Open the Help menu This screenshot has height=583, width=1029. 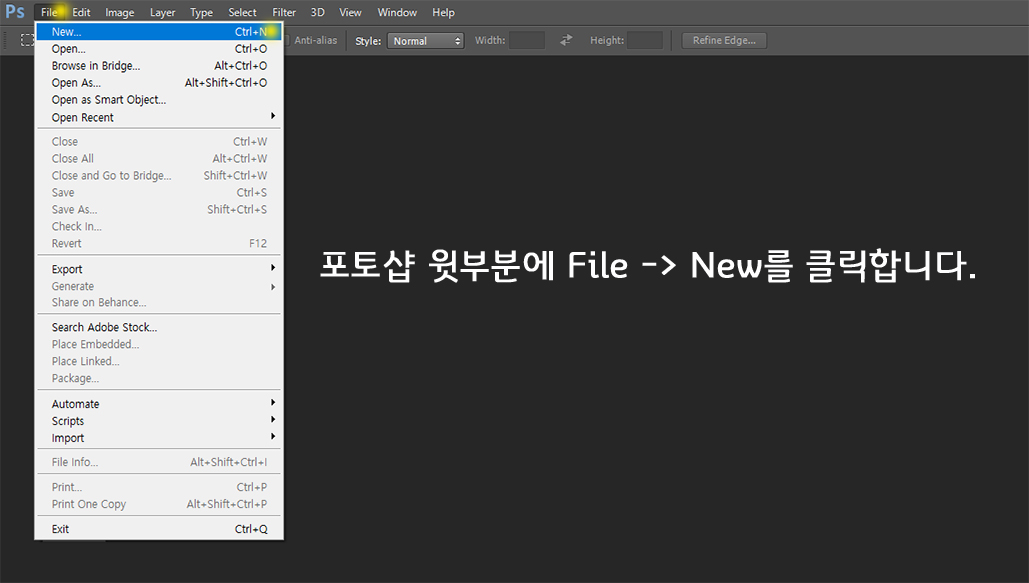pos(444,12)
